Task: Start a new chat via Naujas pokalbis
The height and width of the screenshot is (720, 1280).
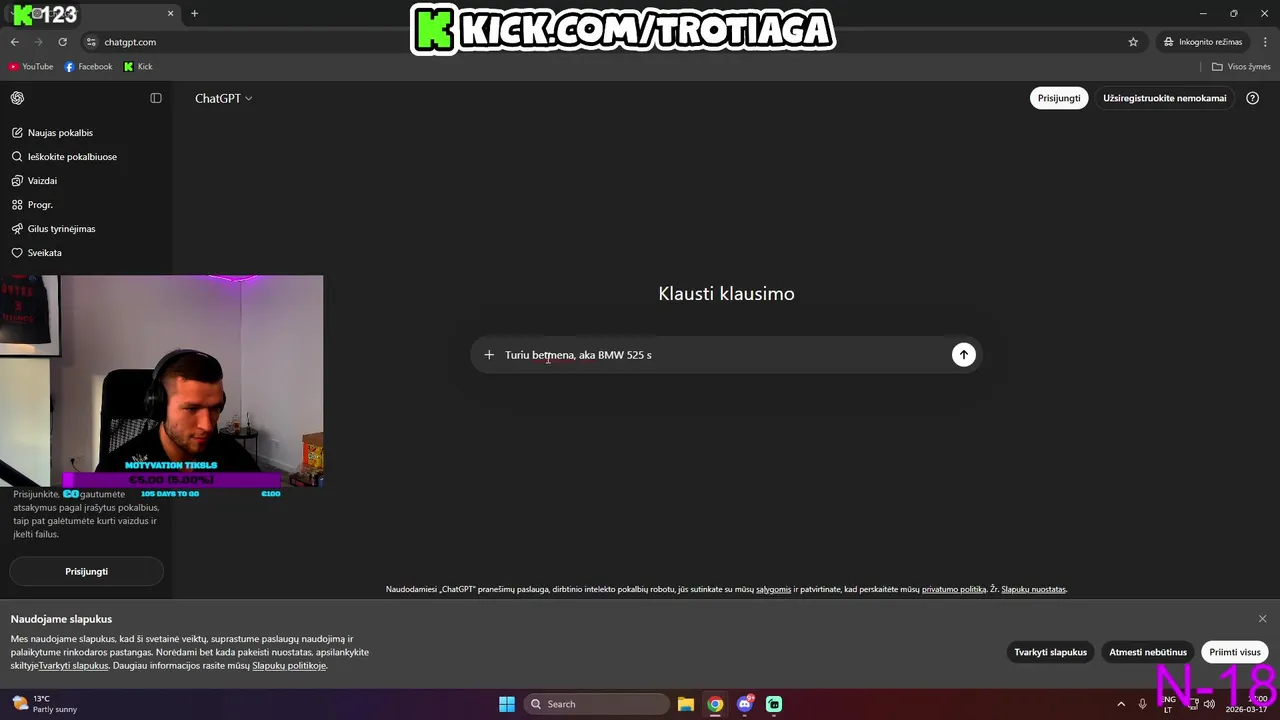Action: click(86, 133)
